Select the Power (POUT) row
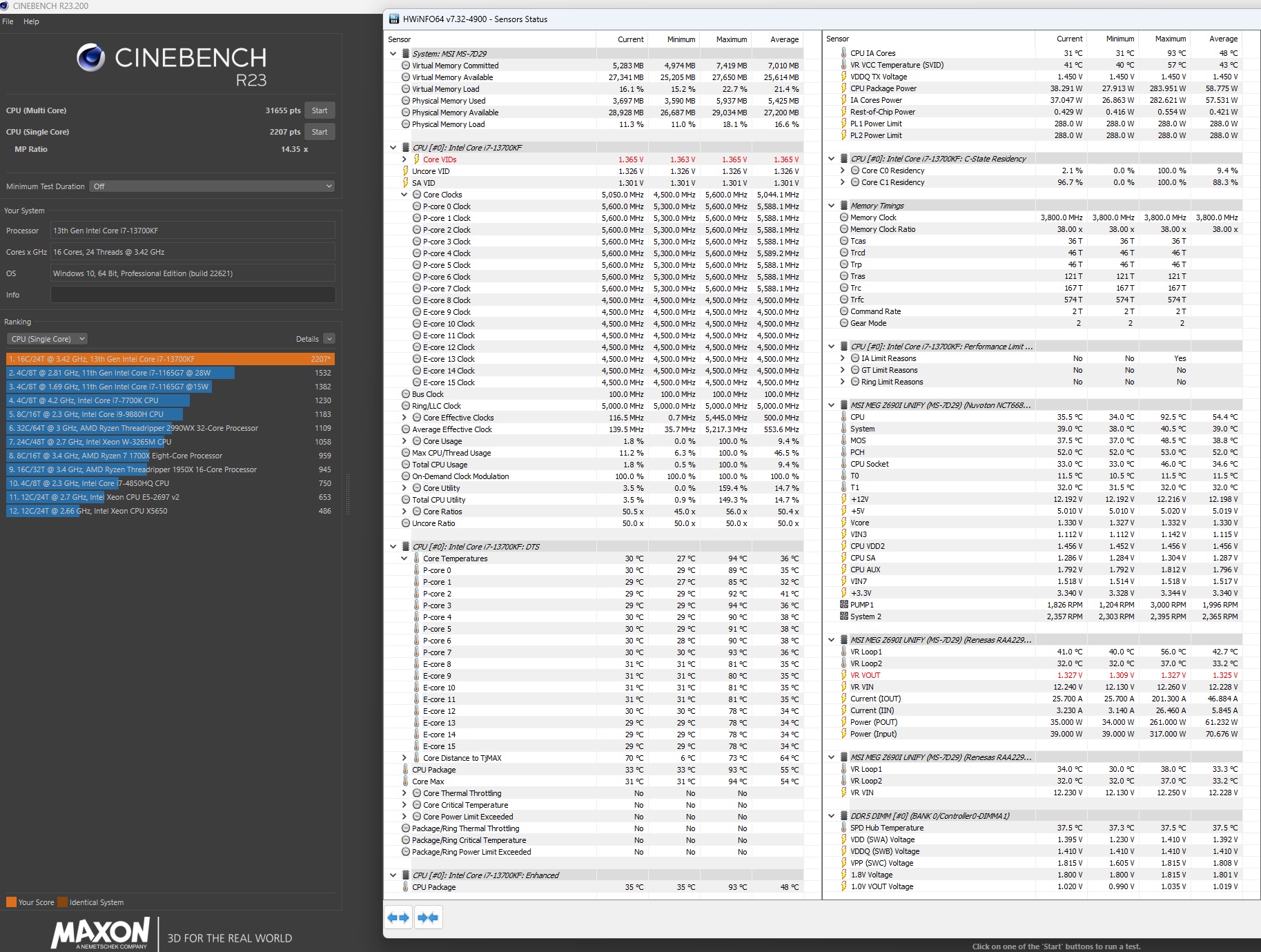1261x952 pixels. pyautogui.click(x=1034, y=722)
